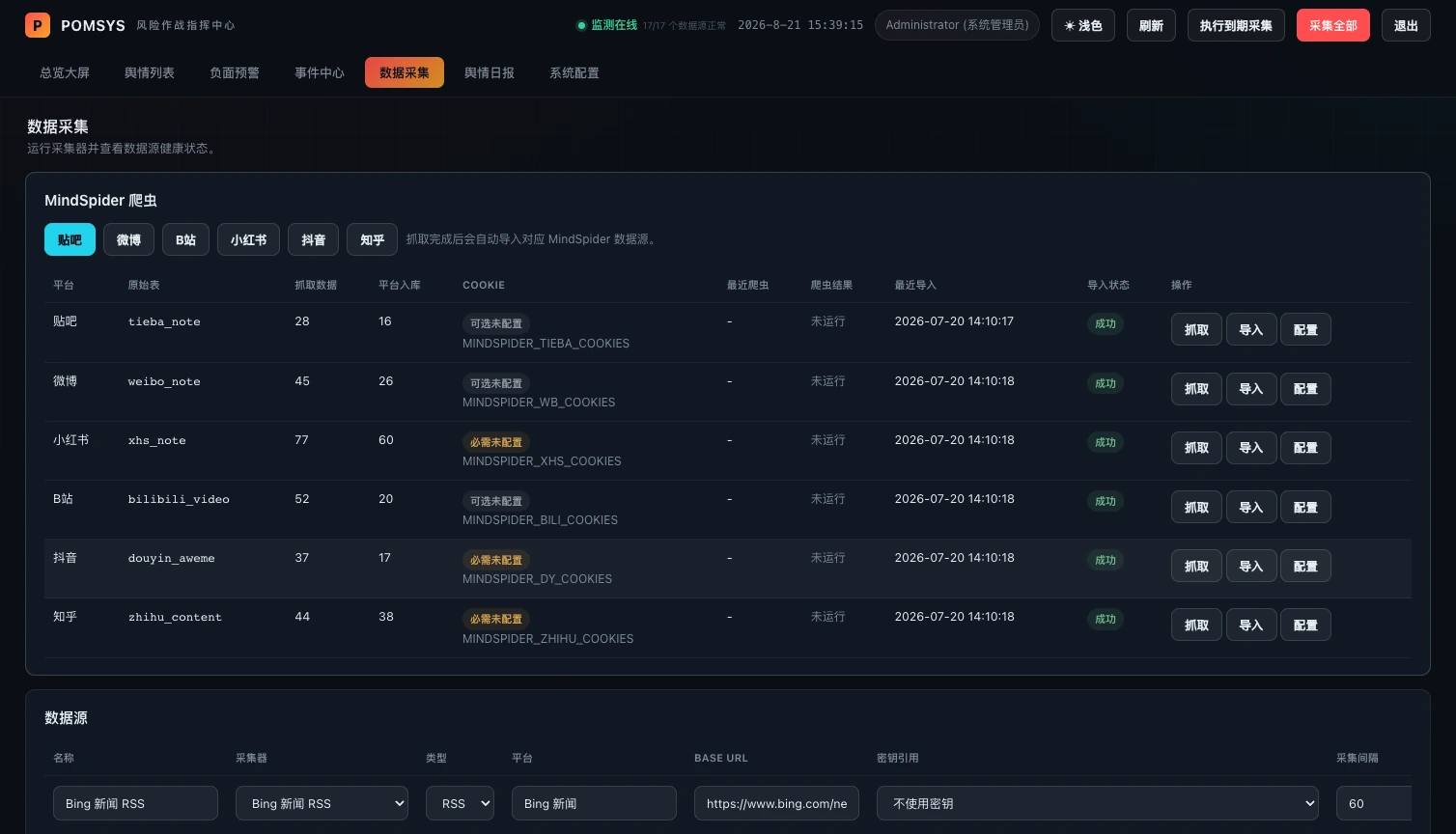Click 配置 in the zhihu_content row
The image size is (1456, 834).
pyautogui.click(x=1305, y=625)
